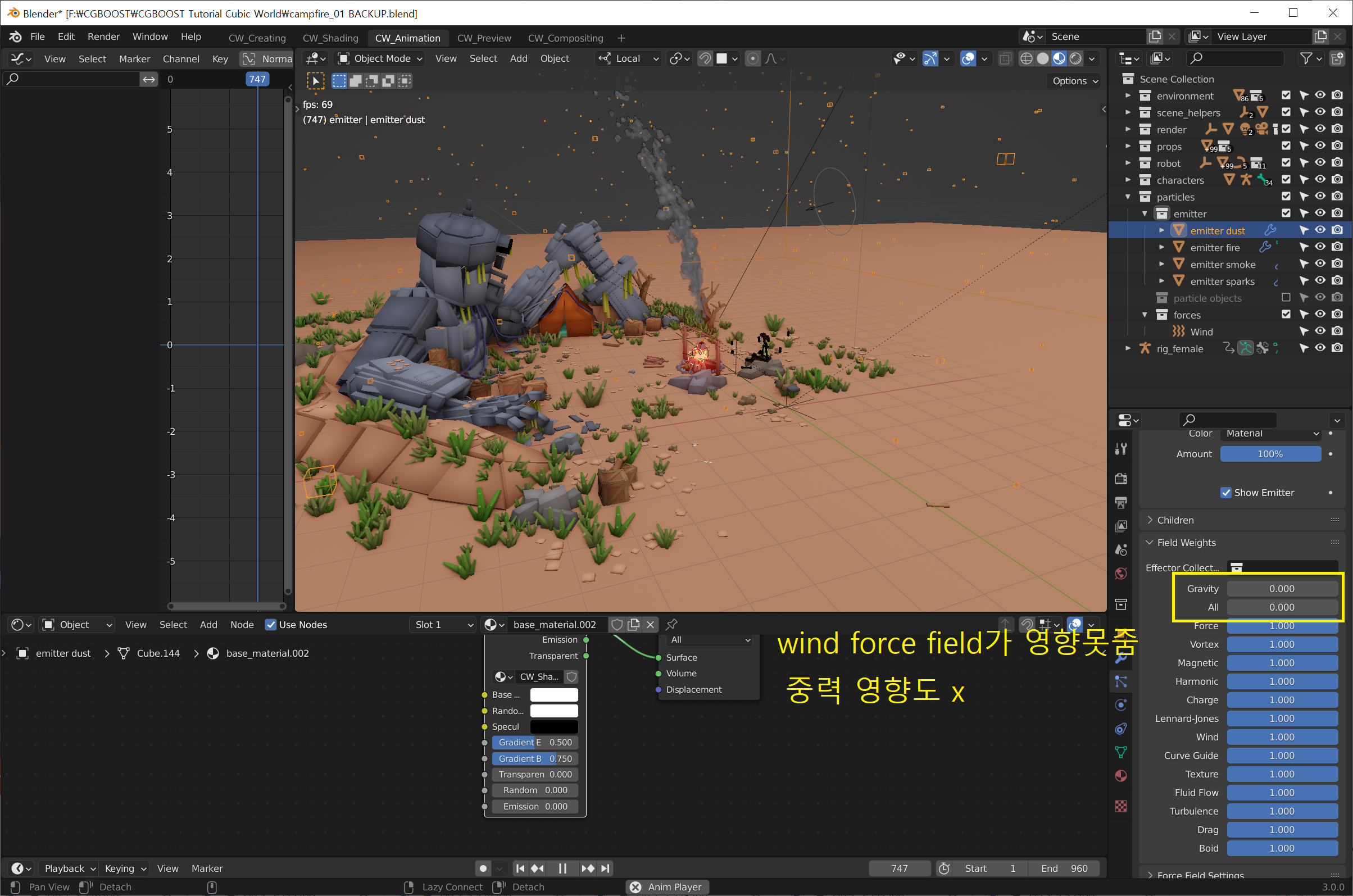Expand the Children panel
The height and width of the screenshot is (896, 1353).
pyautogui.click(x=1175, y=520)
